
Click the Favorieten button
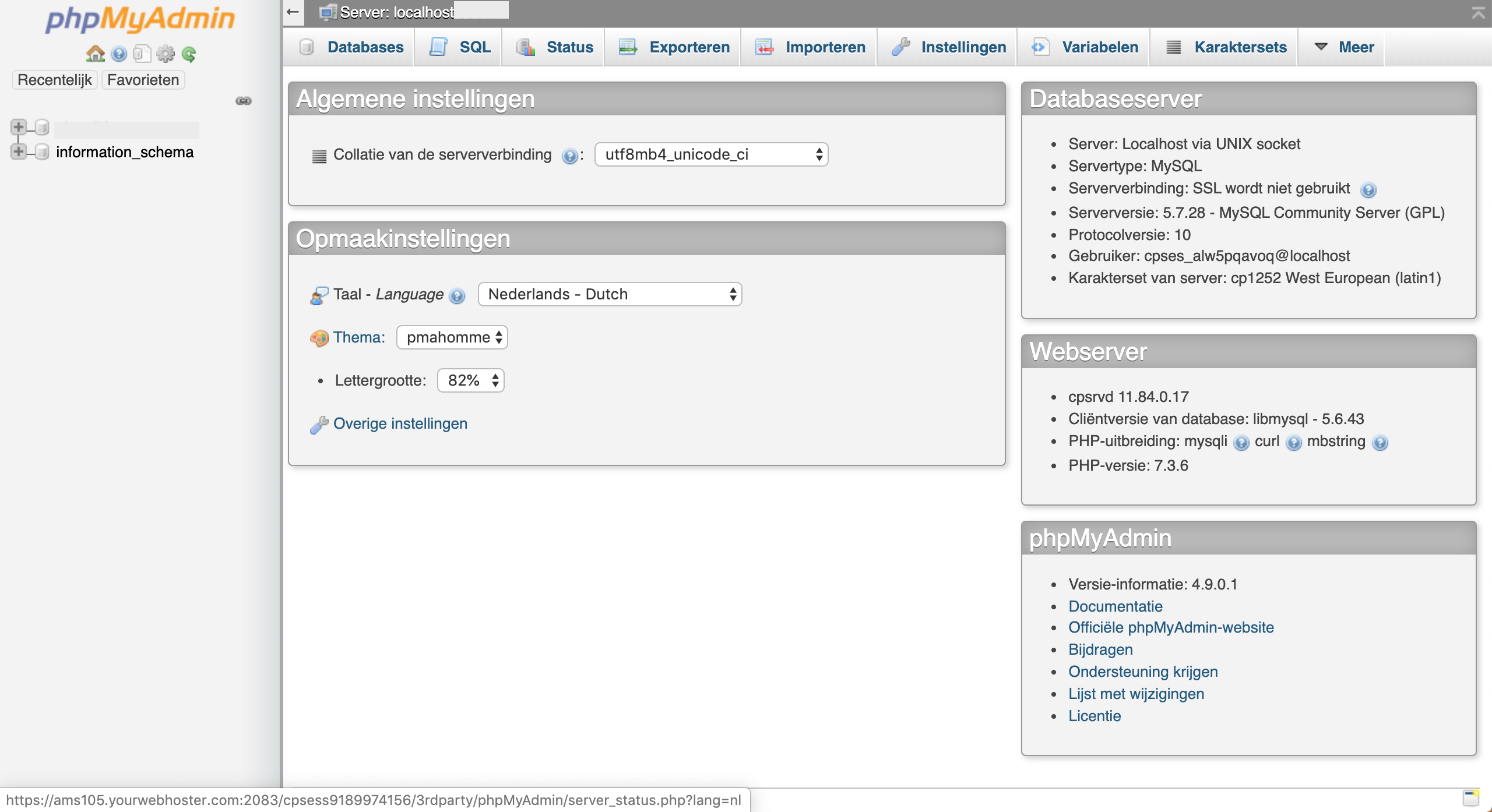point(143,80)
